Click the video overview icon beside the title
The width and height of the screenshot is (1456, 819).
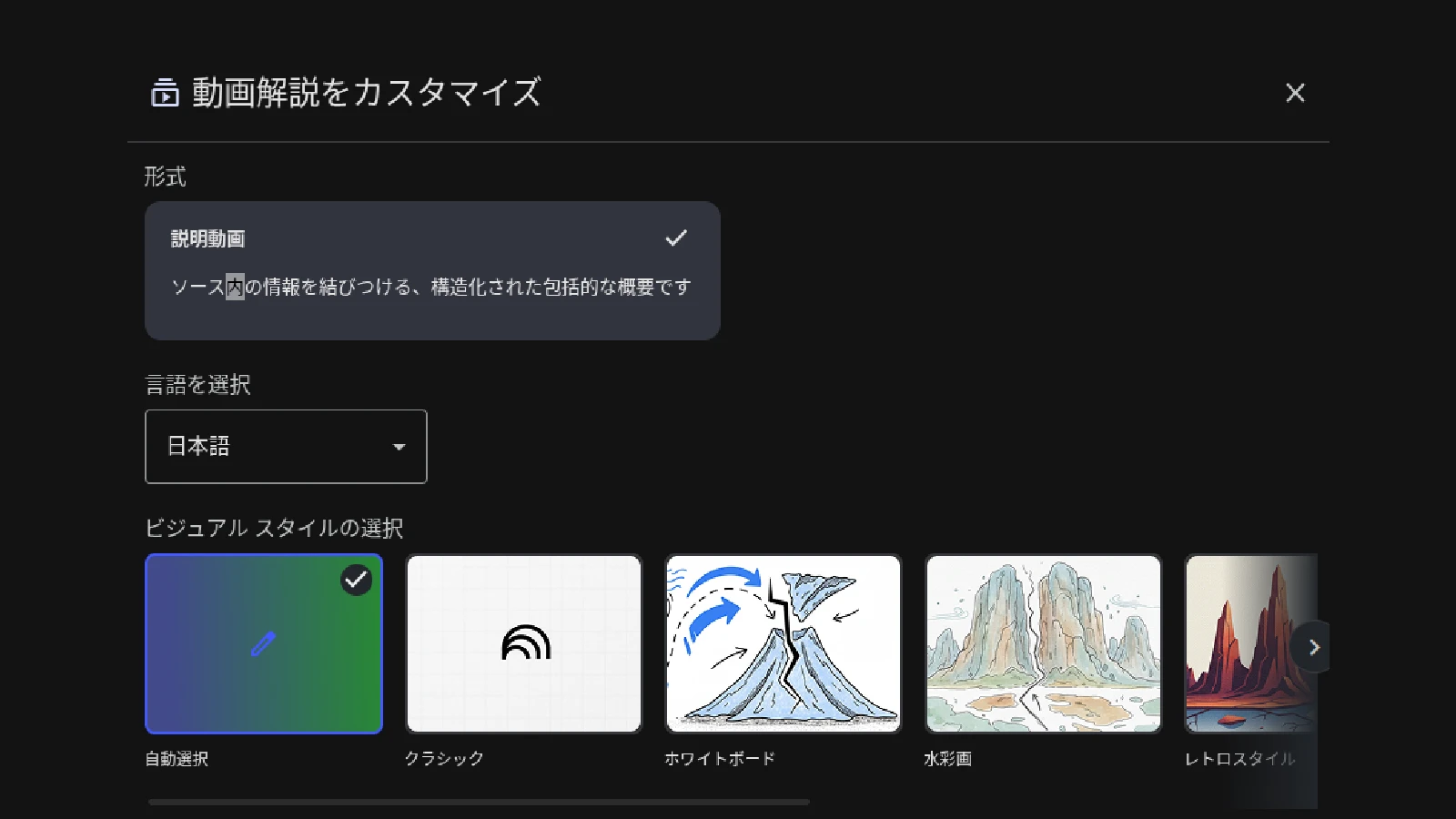click(165, 93)
